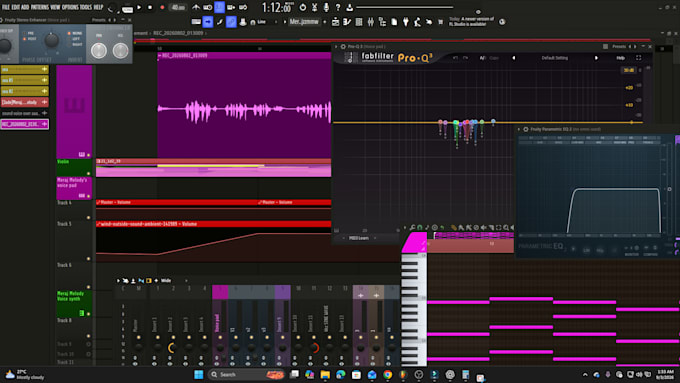
Task: Open the Mixer view icon
Action: point(371,22)
